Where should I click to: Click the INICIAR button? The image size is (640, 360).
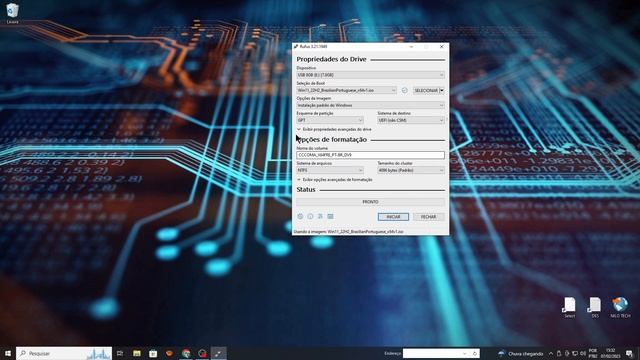(x=393, y=217)
